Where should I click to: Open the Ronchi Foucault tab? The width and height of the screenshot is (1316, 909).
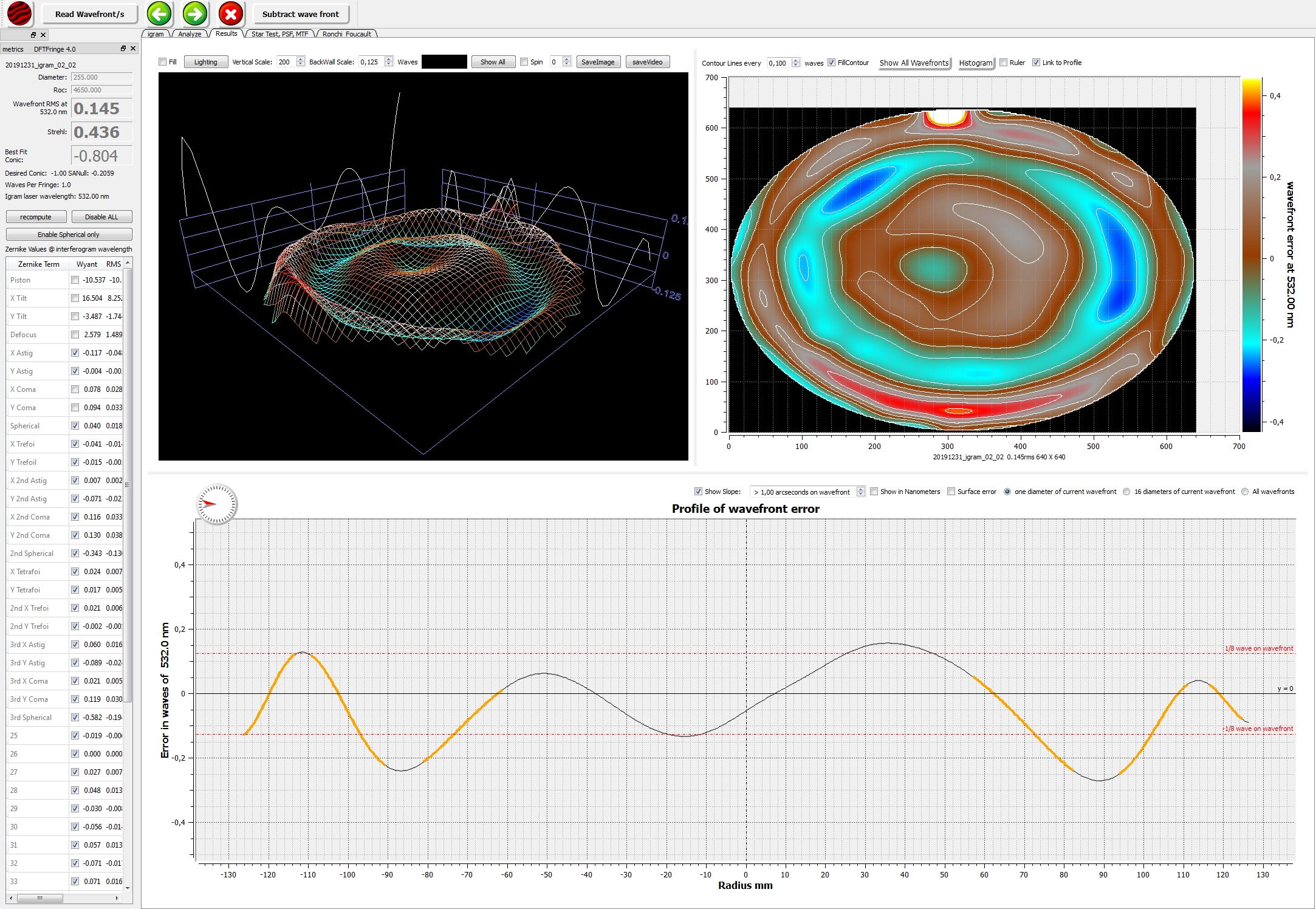coord(346,34)
